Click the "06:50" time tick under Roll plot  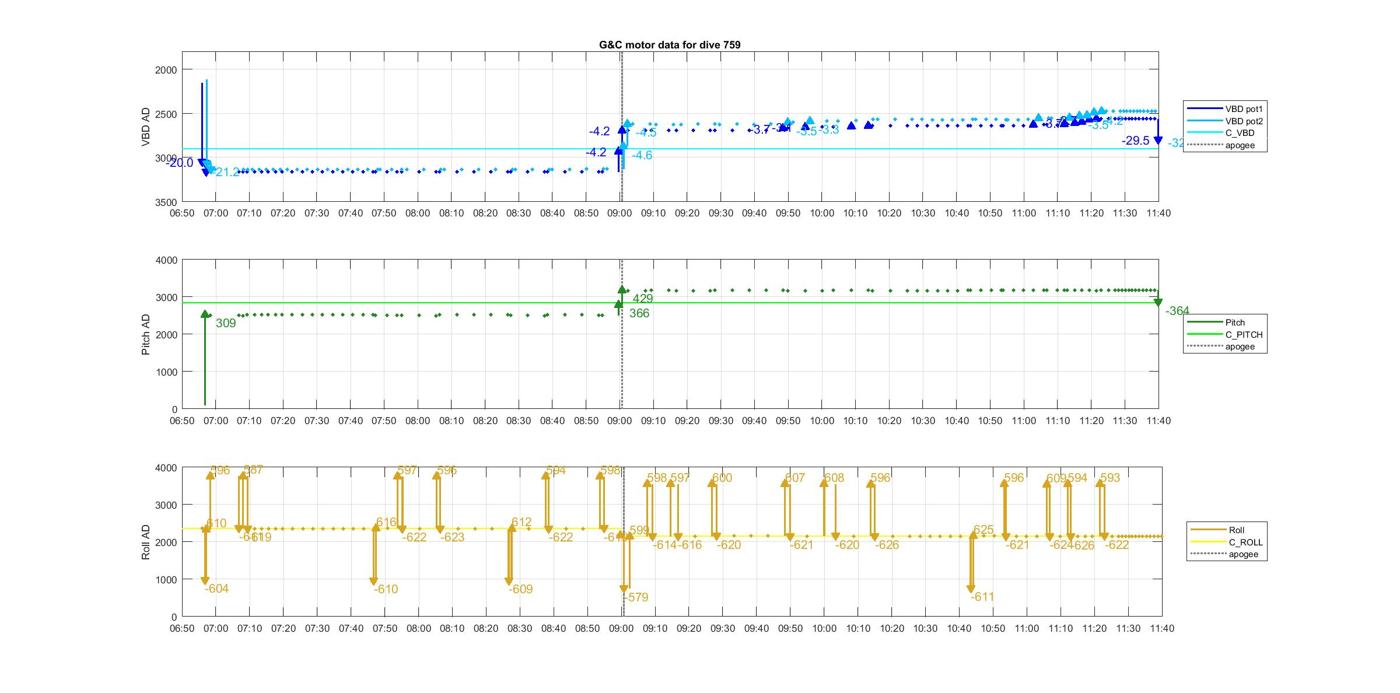pyautogui.click(x=182, y=628)
